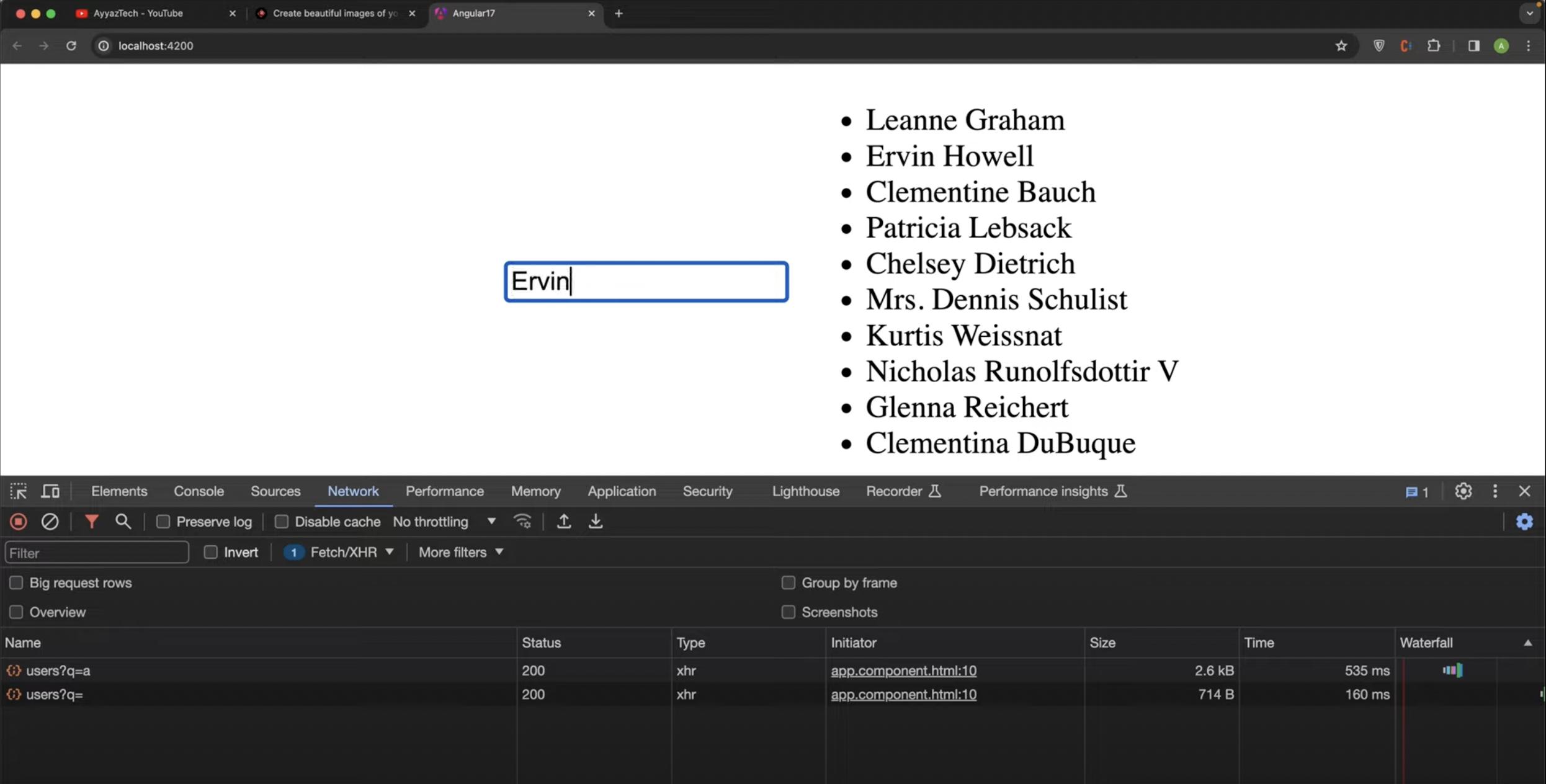Select the inspect element picker icon
The image size is (1546, 784).
18,491
